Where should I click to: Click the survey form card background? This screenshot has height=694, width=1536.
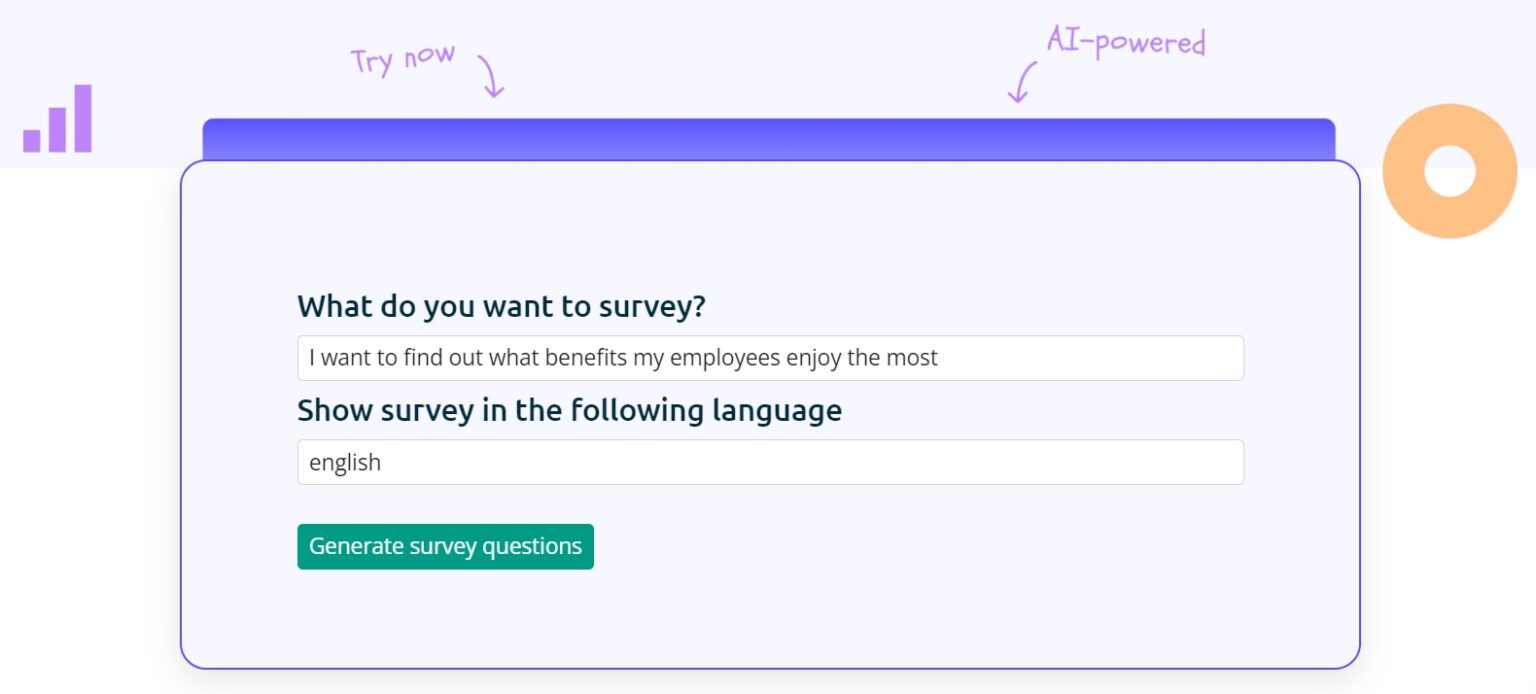(770, 620)
